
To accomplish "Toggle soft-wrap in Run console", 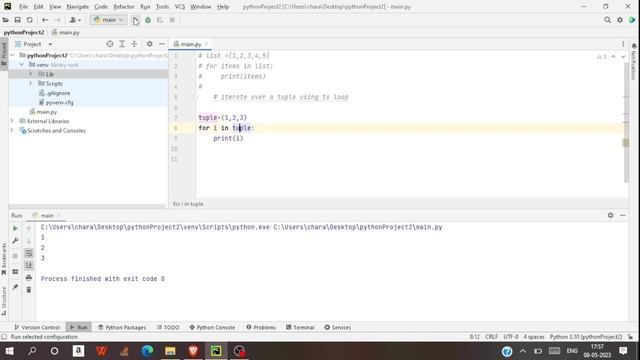I will (29, 253).
